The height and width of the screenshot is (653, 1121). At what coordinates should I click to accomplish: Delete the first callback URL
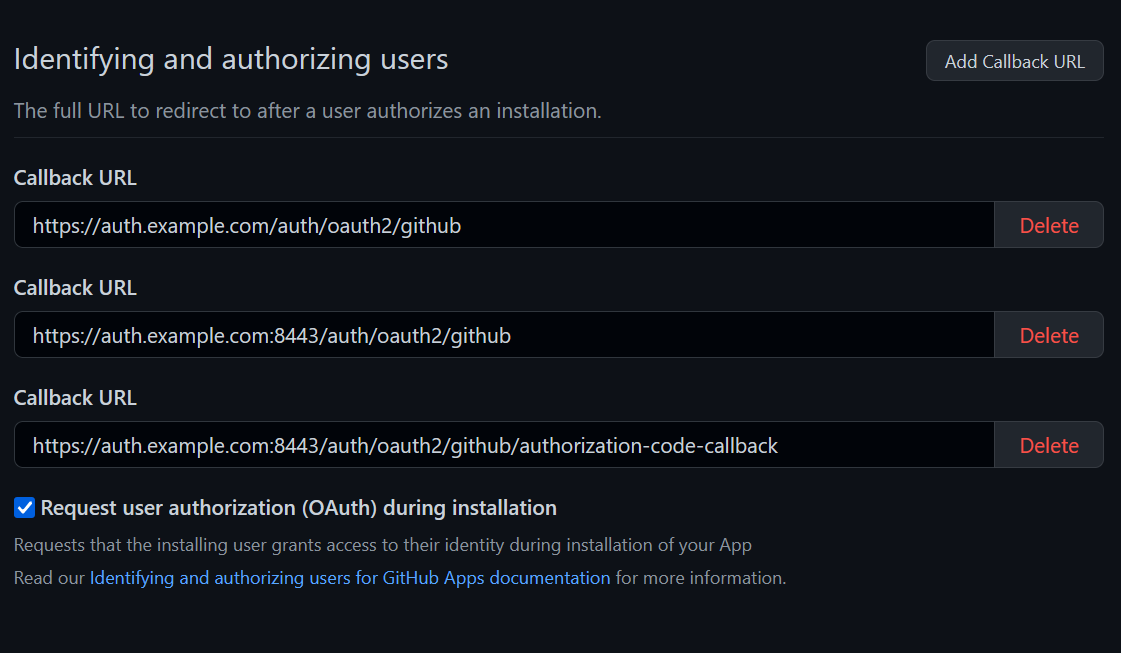click(x=1048, y=224)
